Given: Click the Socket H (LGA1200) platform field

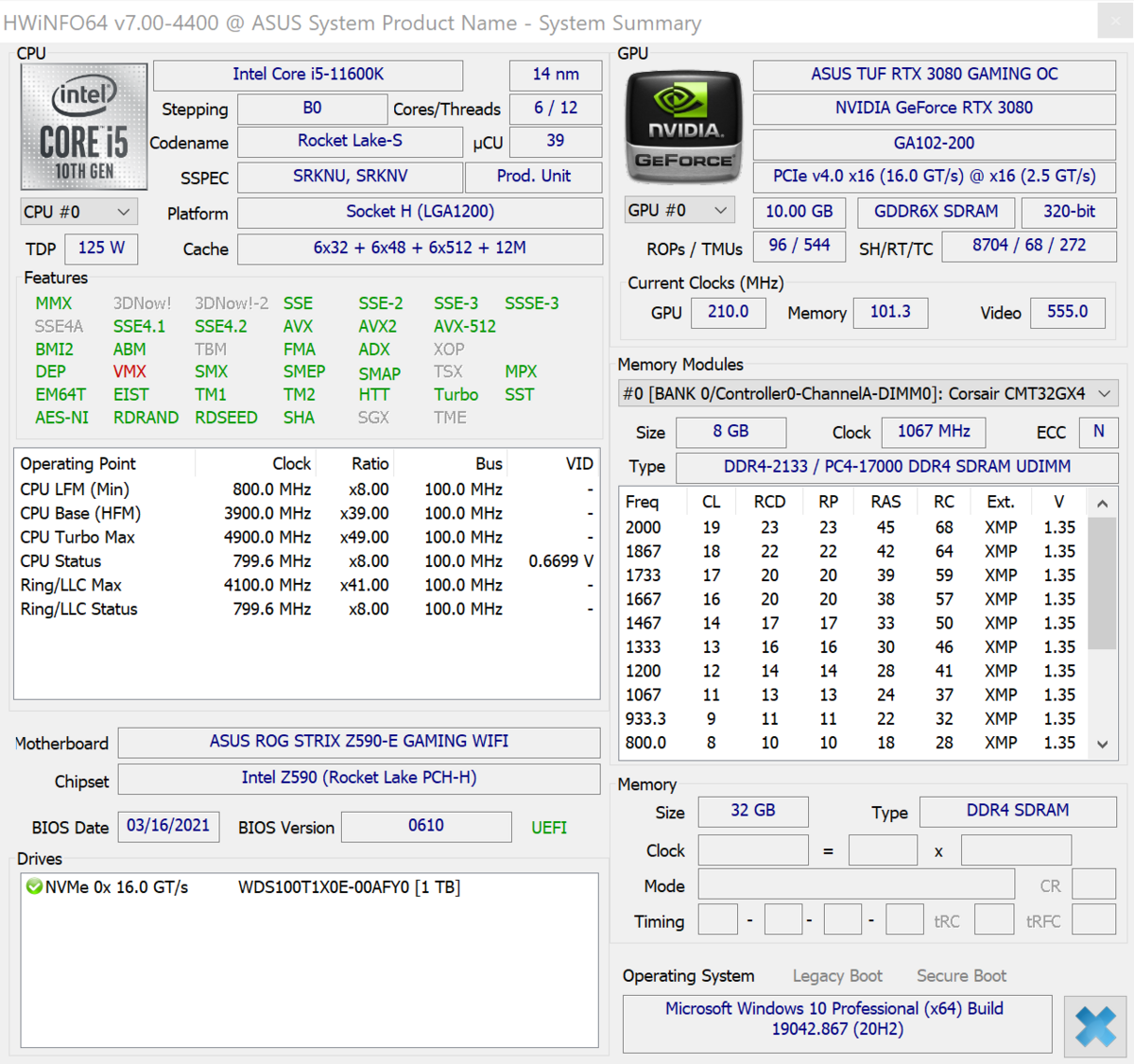Looking at the screenshot, I should (x=421, y=212).
